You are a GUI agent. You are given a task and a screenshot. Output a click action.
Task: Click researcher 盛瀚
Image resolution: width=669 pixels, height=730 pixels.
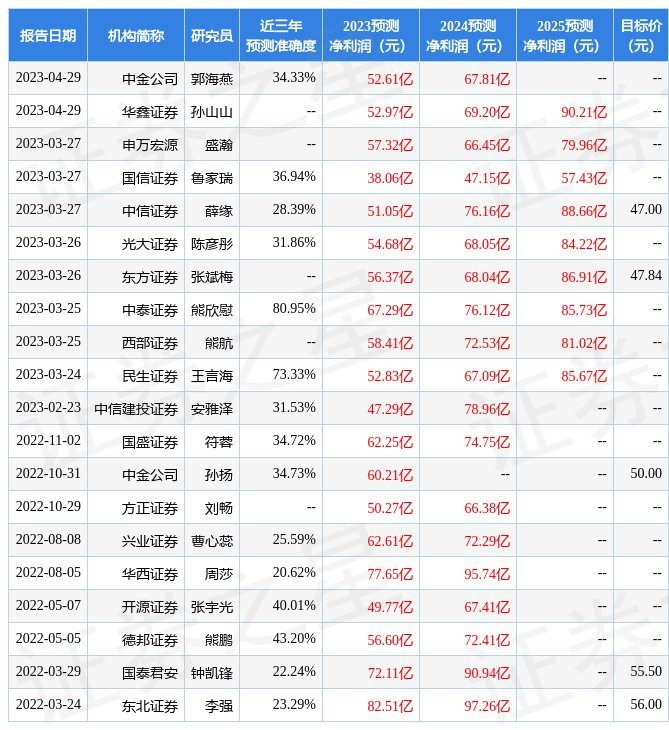[x=219, y=145]
